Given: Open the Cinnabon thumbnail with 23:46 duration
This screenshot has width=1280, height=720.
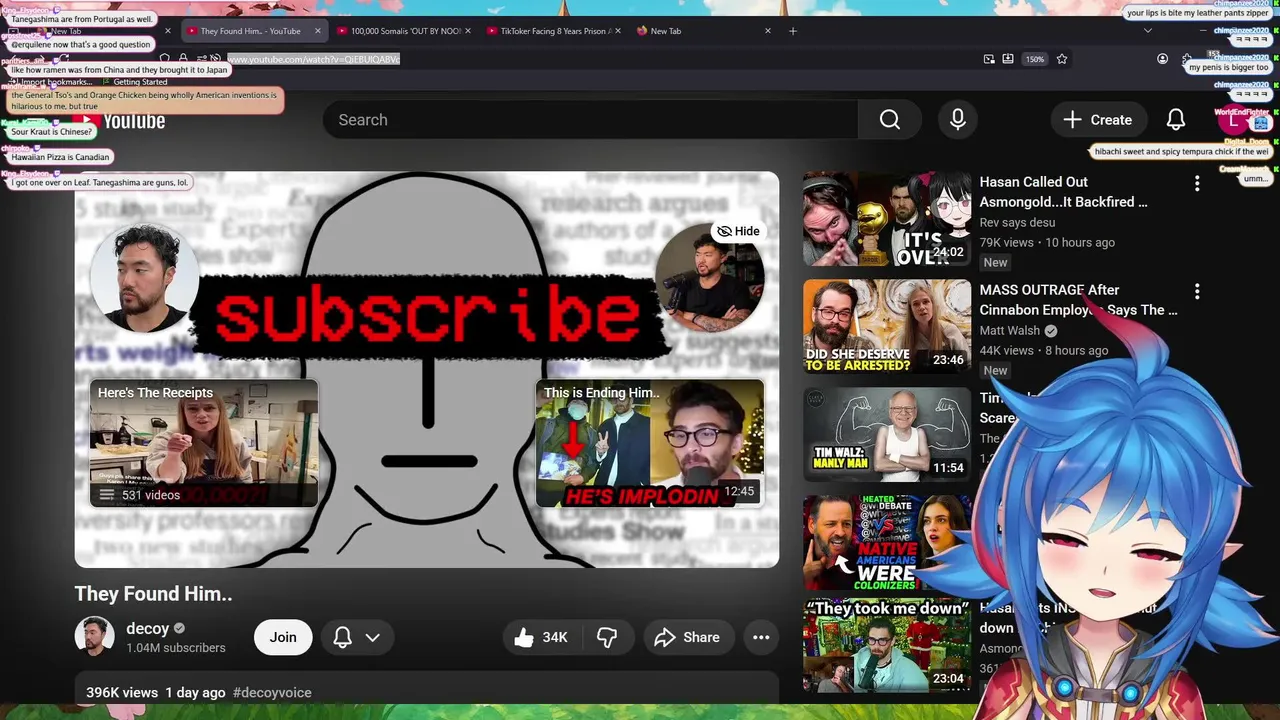Looking at the screenshot, I should coord(887,327).
